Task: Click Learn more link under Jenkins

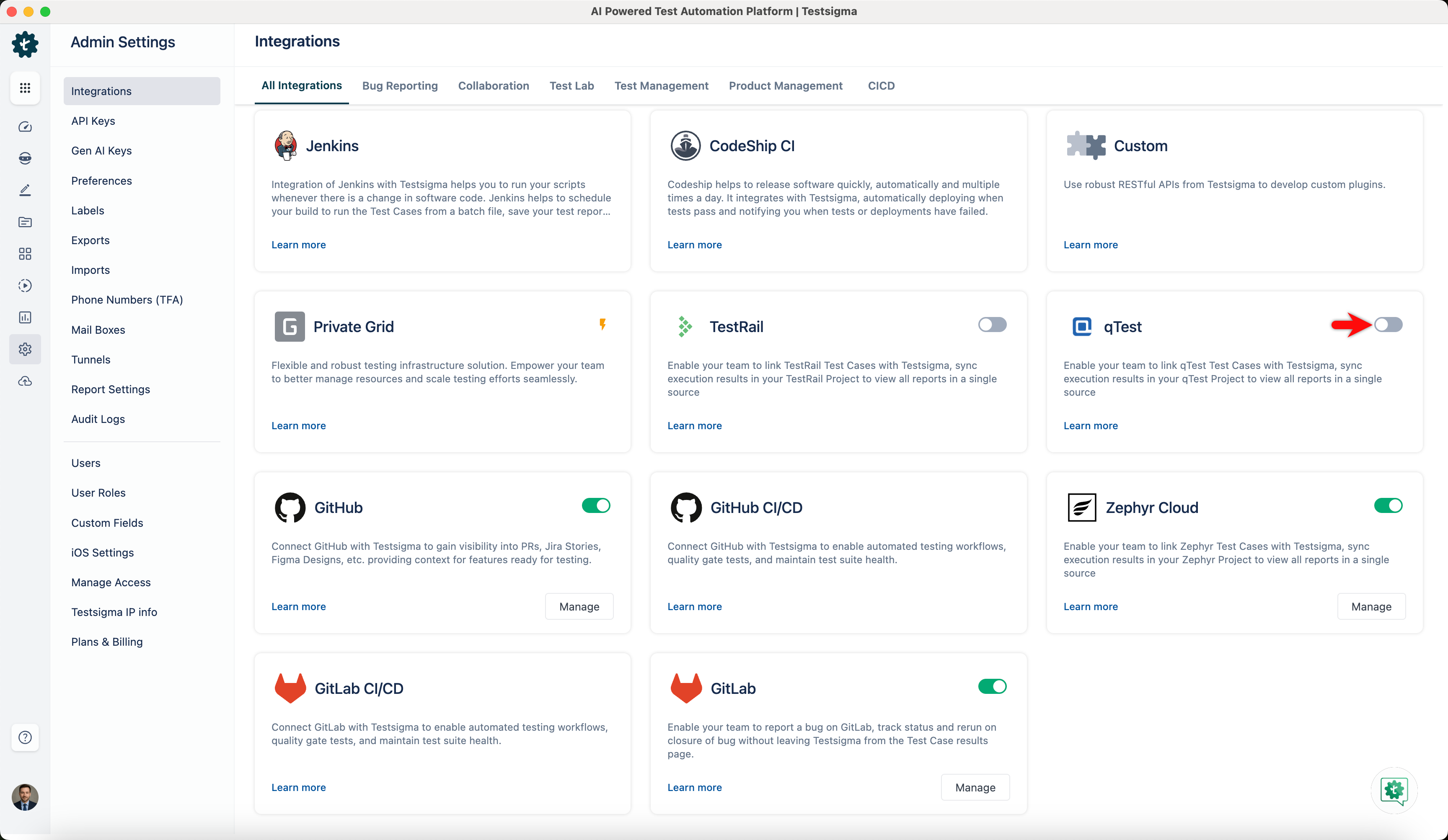Action: [x=298, y=245]
